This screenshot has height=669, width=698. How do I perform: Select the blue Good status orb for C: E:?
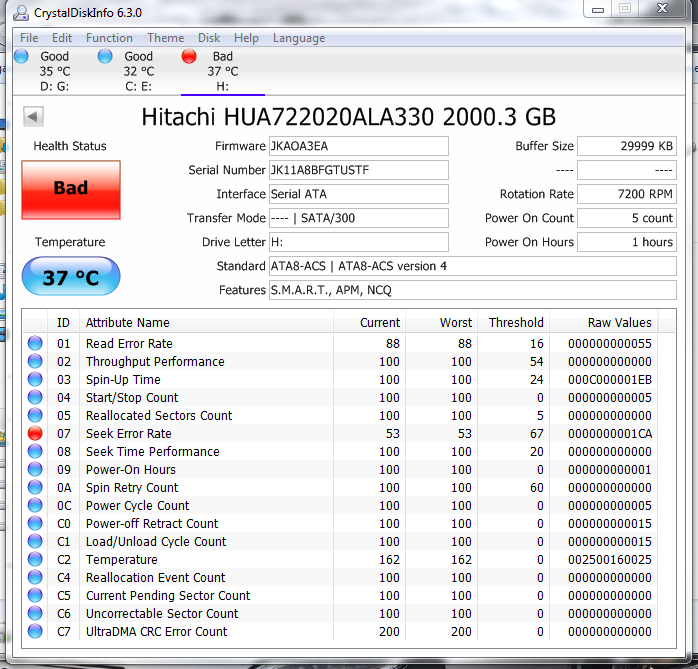tap(105, 57)
